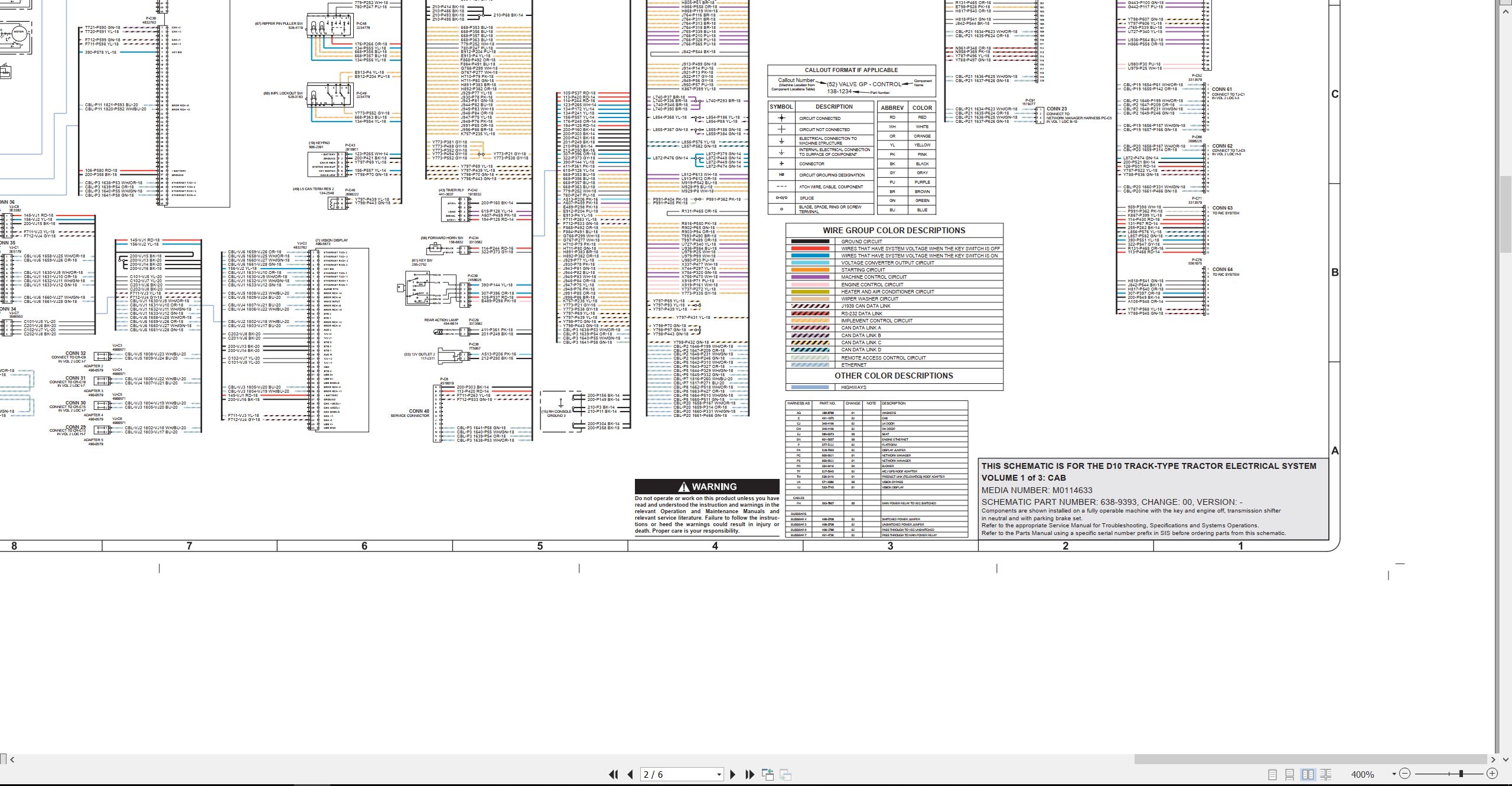Click the 'CONN 62' connector label
The image size is (1512, 786).
(1222, 146)
